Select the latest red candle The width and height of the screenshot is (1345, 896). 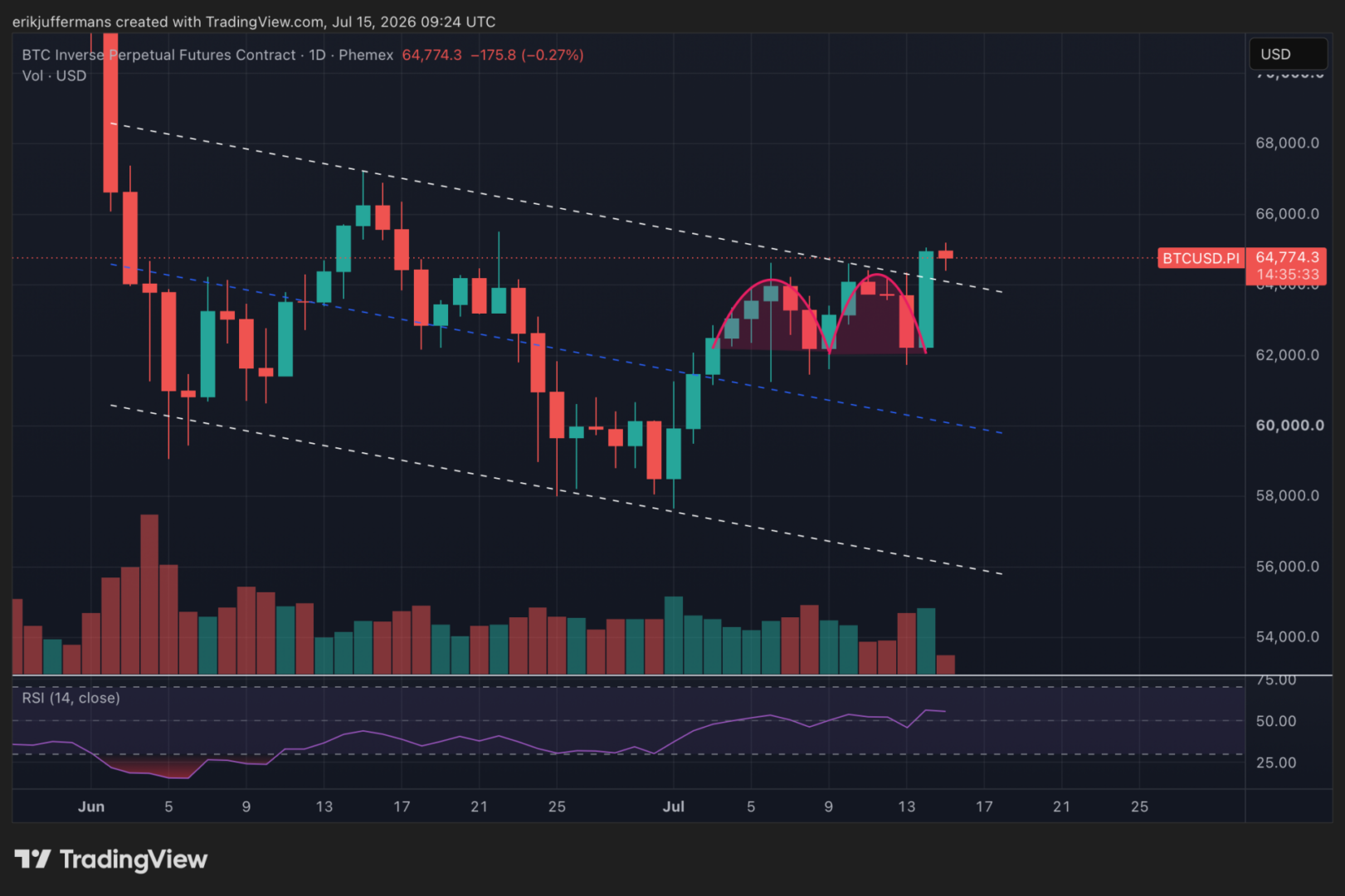tap(945, 256)
